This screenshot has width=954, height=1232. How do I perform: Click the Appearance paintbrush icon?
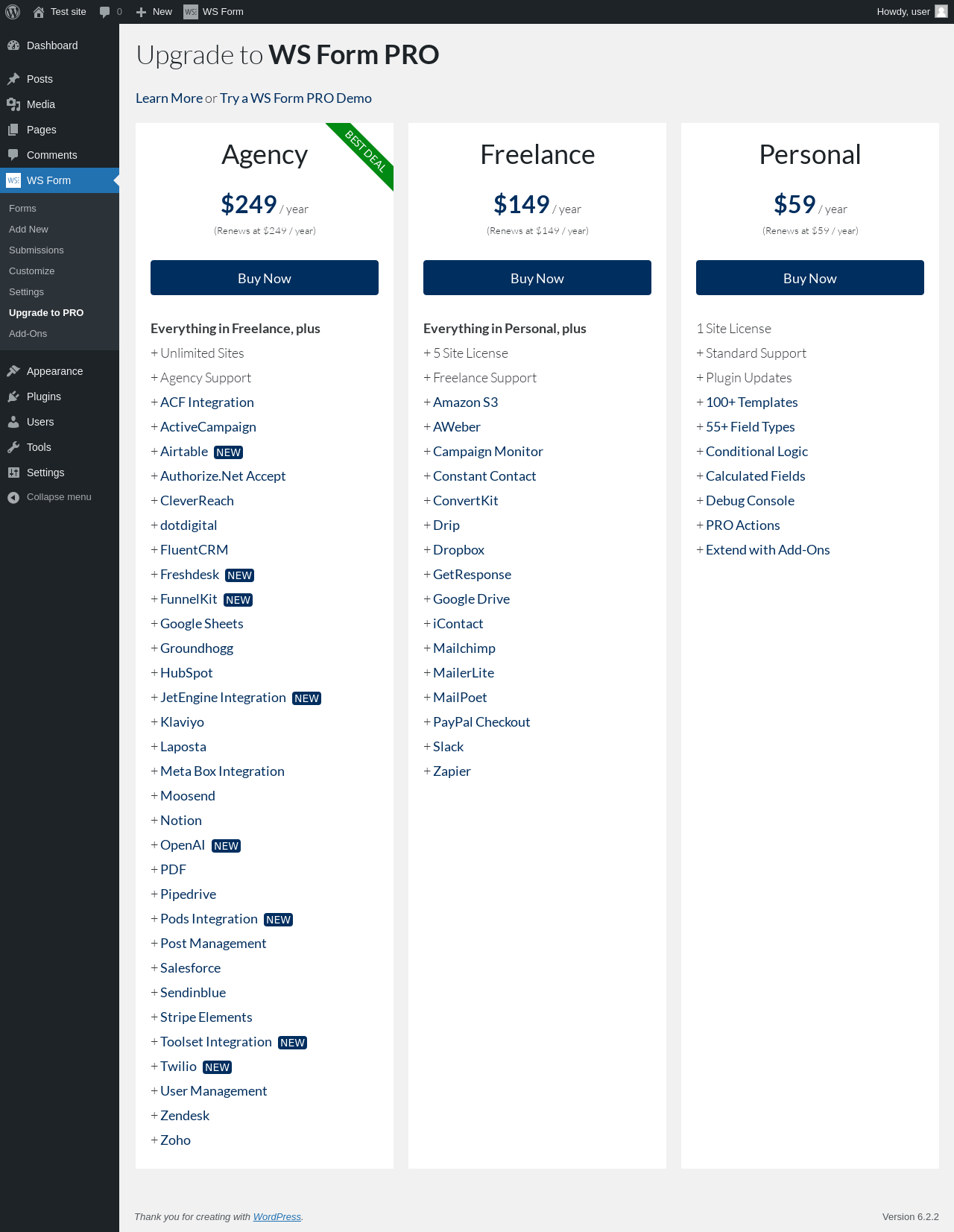pyautogui.click(x=13, y=371)
